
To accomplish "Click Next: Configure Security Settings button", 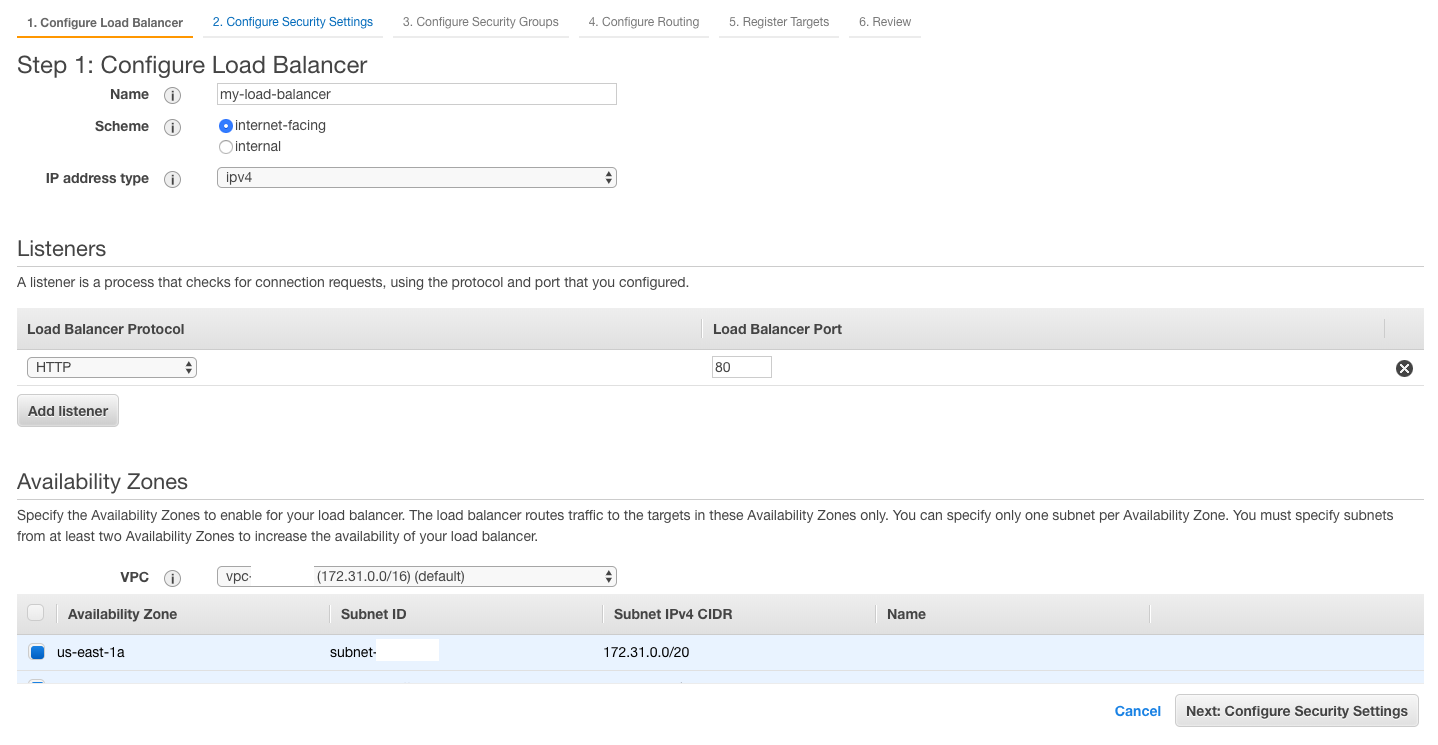I will pyautogui.click(x=1296, y=711).
